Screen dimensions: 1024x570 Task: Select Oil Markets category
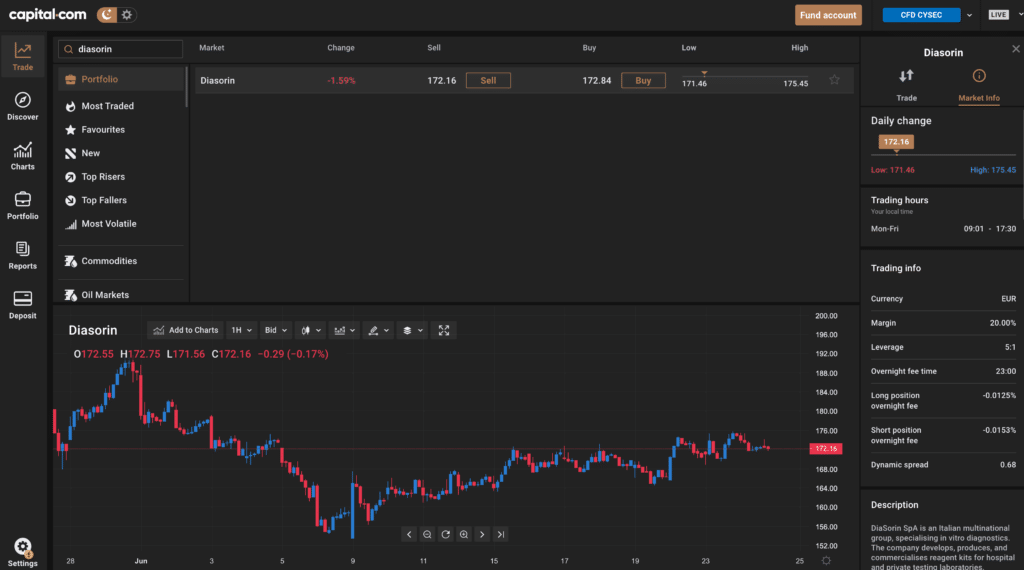tap(104, 294)
